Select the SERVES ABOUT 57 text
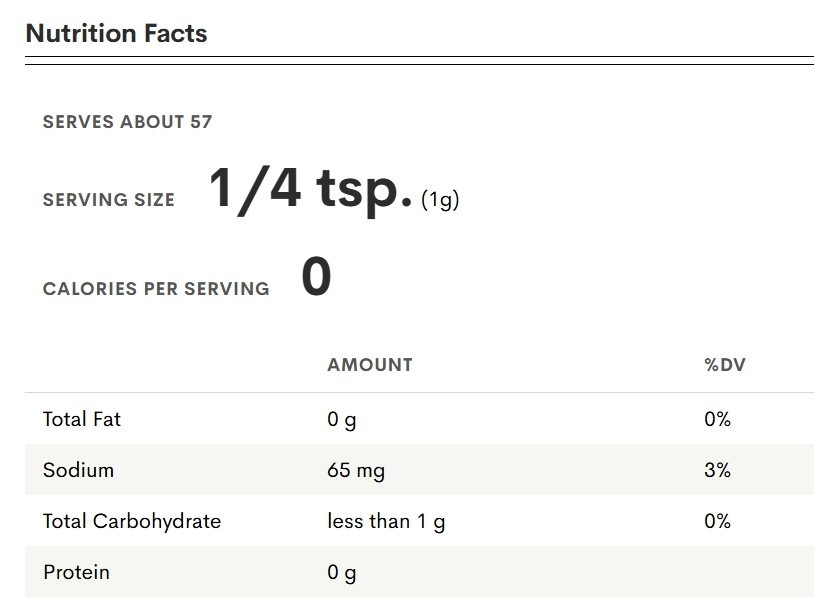The height and width of the screenshot is (600, 825). tap(127, 122)
